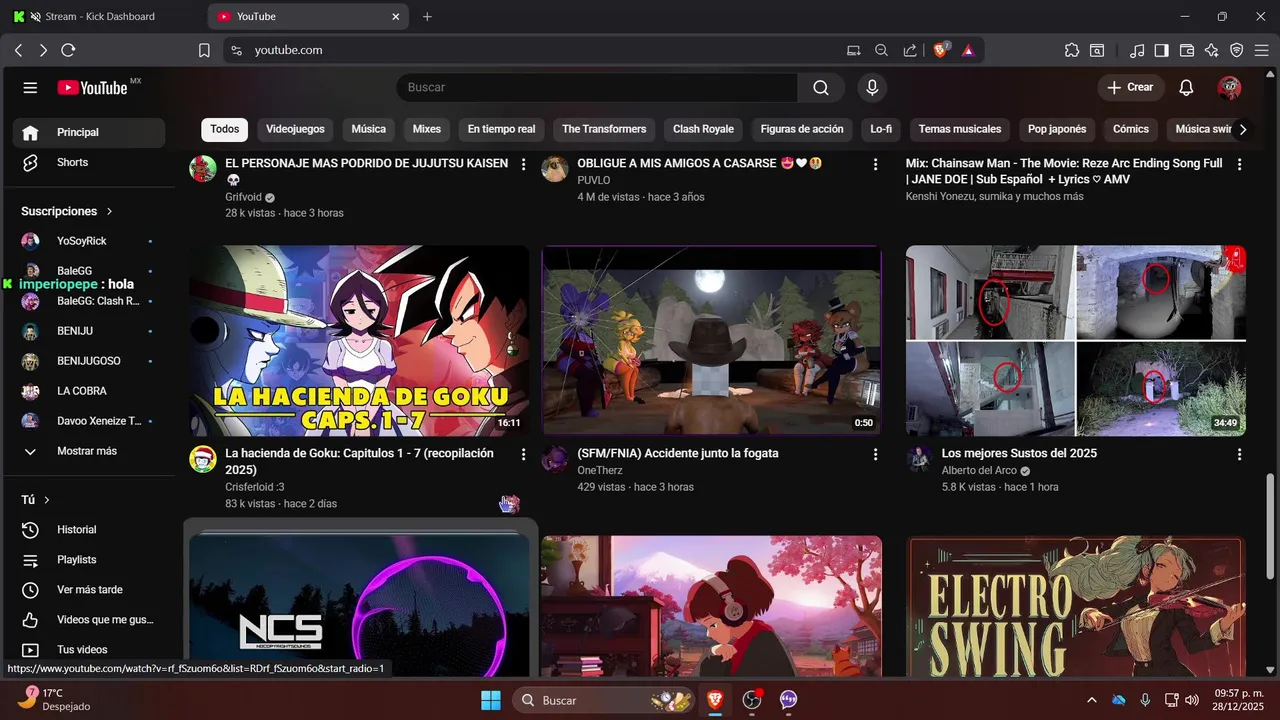
Task: Open the share page icon in address bar
Action: click(x=910, y=50)
